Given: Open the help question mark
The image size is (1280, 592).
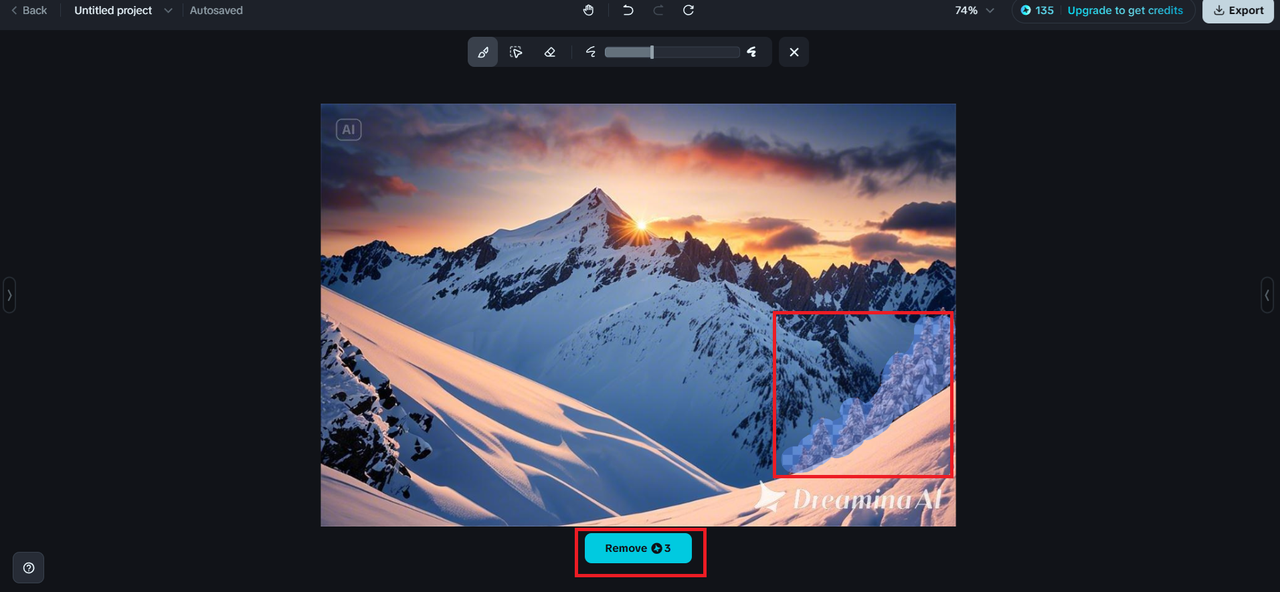Looking at the screenshot, I should [28, 568].
